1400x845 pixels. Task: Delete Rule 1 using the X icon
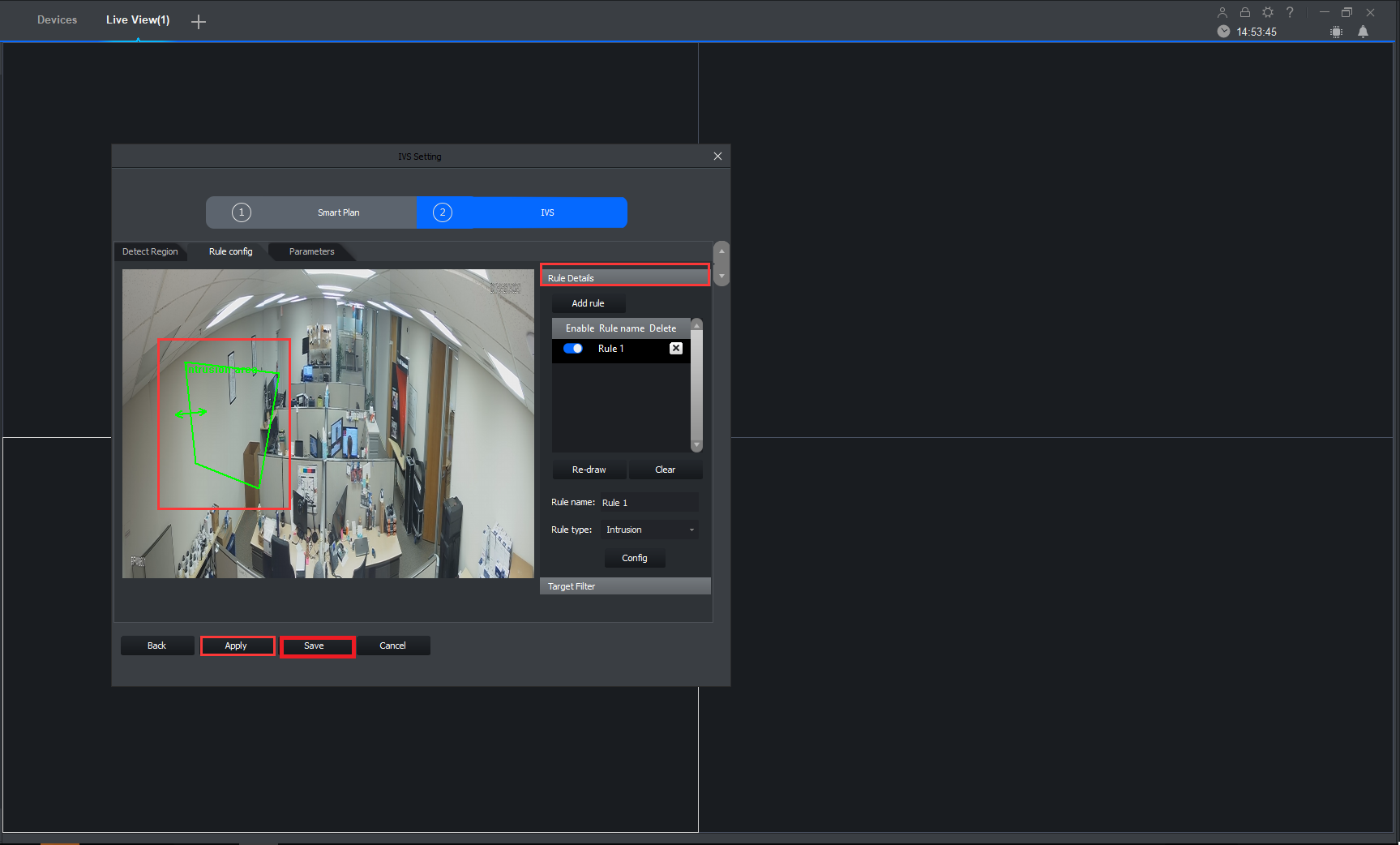675,349
